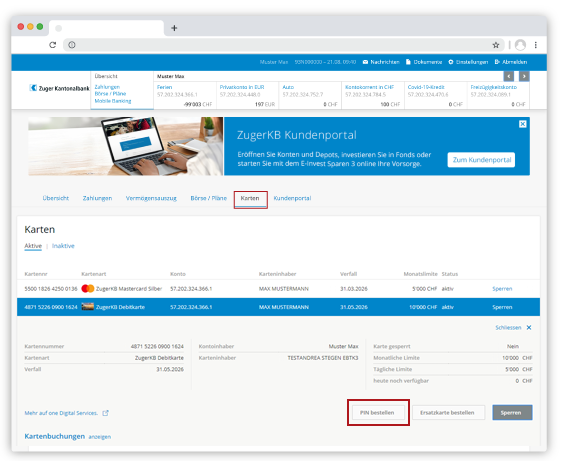The height and width of the screenshot is (461, 574).
Task: Open Nachrichten in the top bar
Action: [381, 62]
